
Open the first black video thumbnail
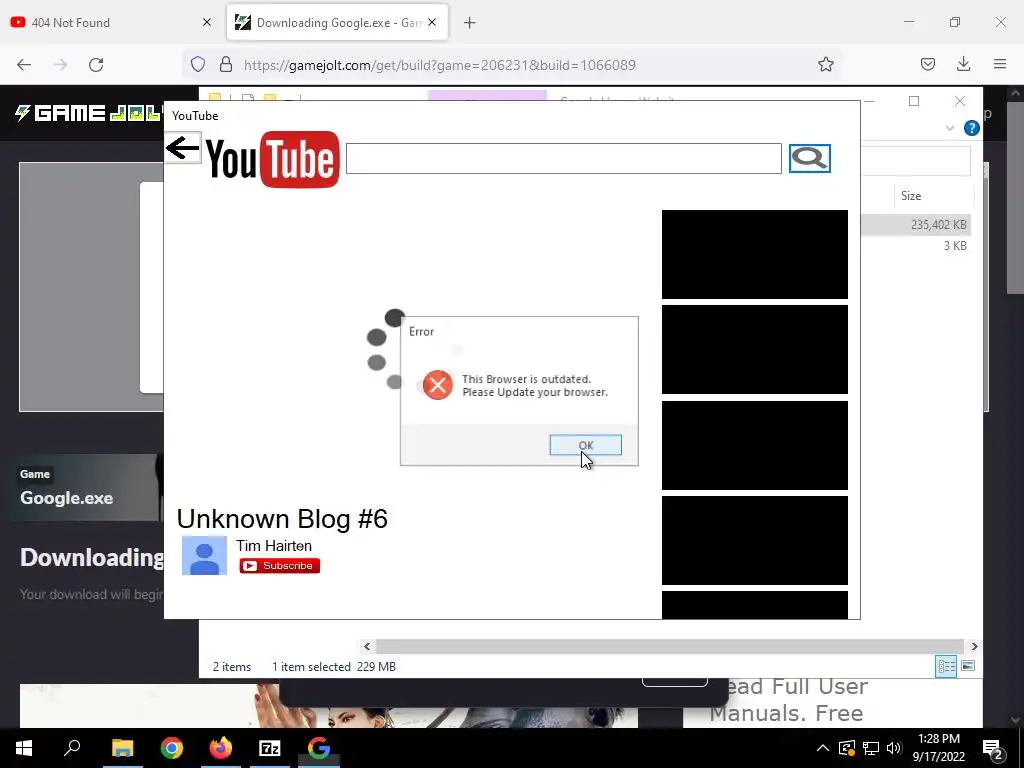point(755,255)
